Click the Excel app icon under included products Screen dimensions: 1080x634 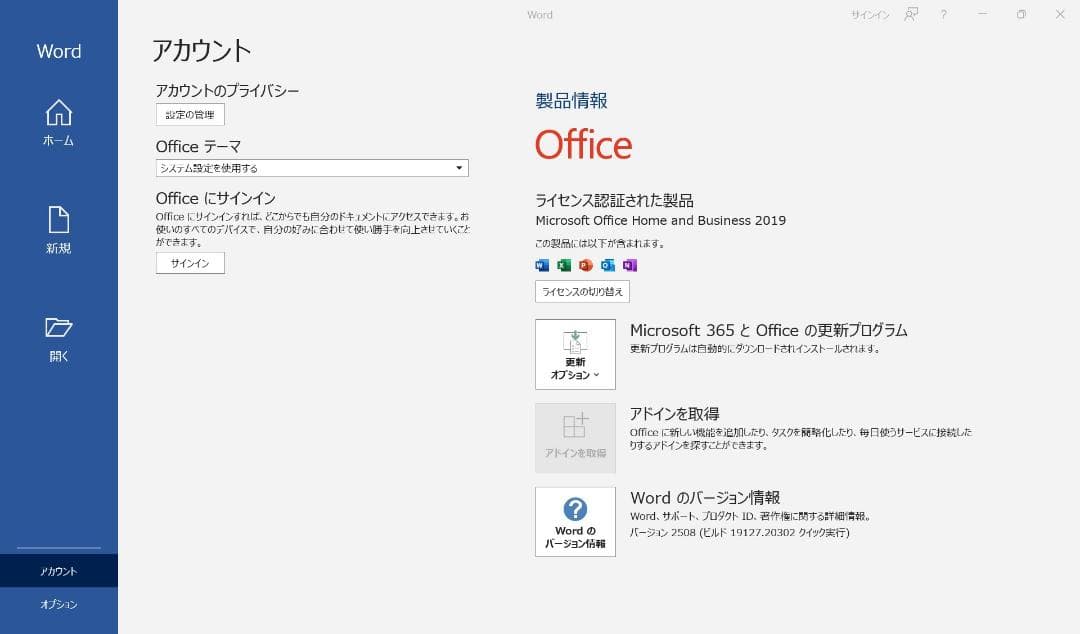click(x=564, y=265)
